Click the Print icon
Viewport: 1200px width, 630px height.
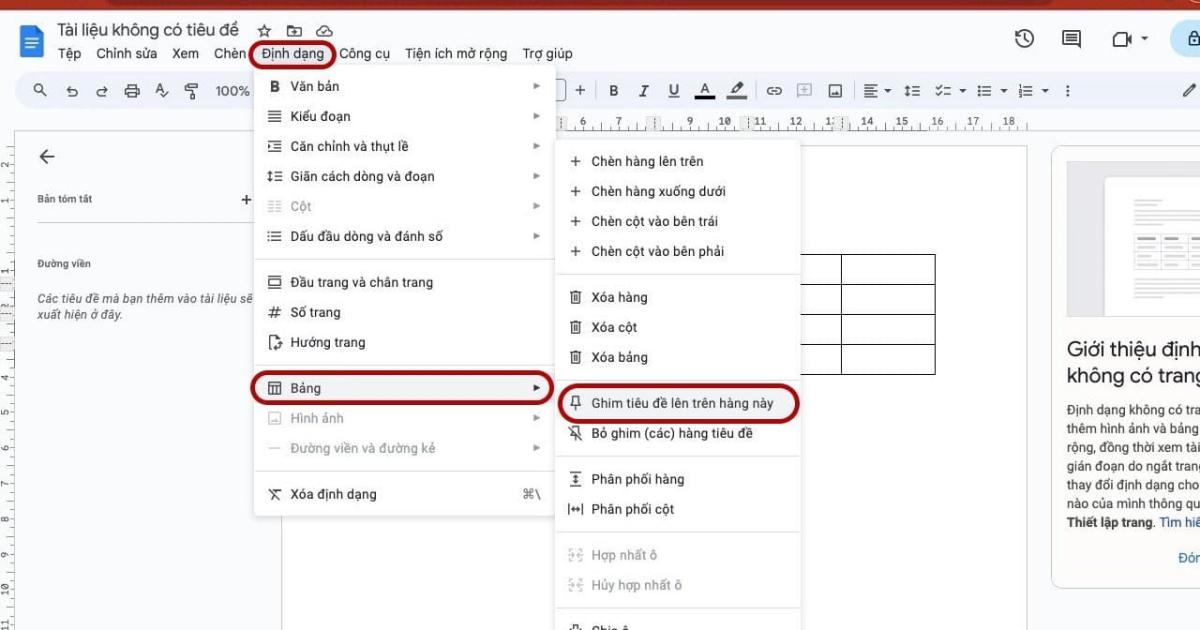point(132,90)
